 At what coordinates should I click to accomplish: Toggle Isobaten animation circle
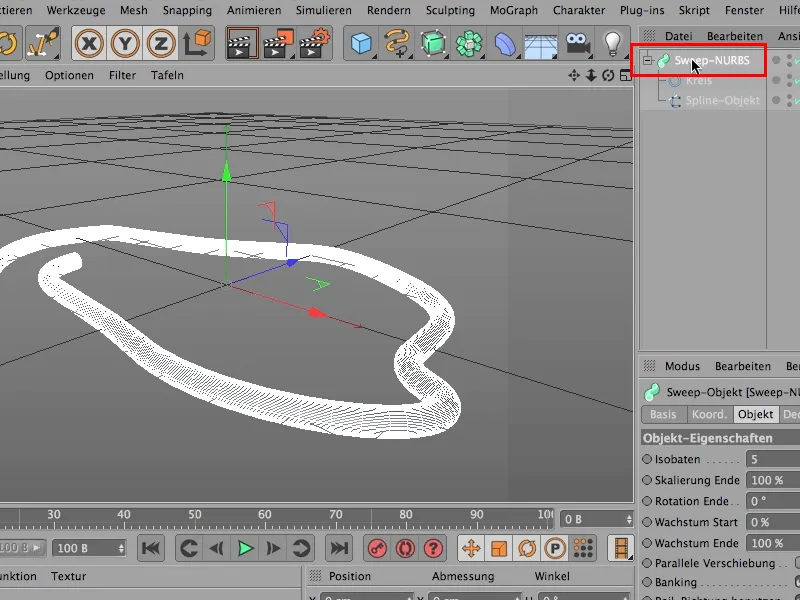[647, 459]
